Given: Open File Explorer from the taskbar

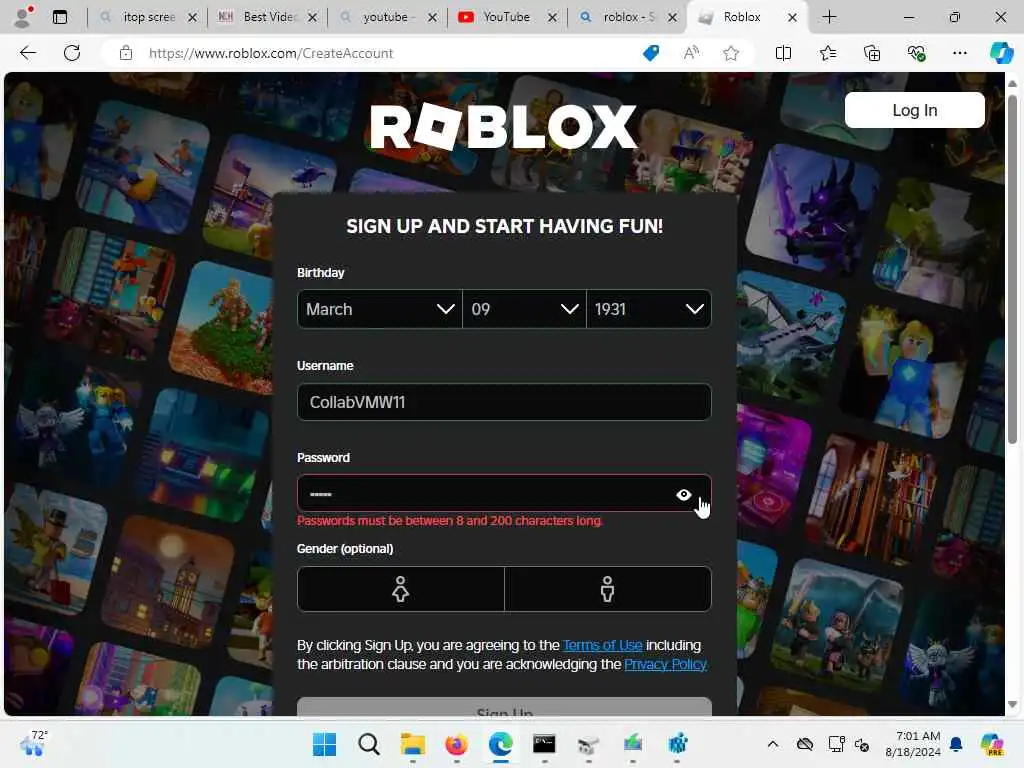Looking at the screenshot, I should tap(413, 744).
